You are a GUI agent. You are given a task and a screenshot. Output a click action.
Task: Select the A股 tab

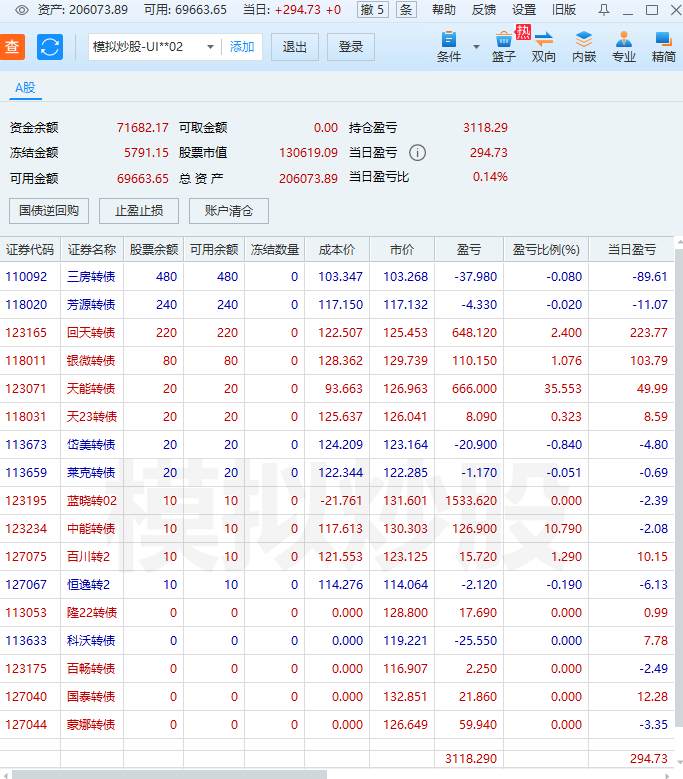point(25,88)
